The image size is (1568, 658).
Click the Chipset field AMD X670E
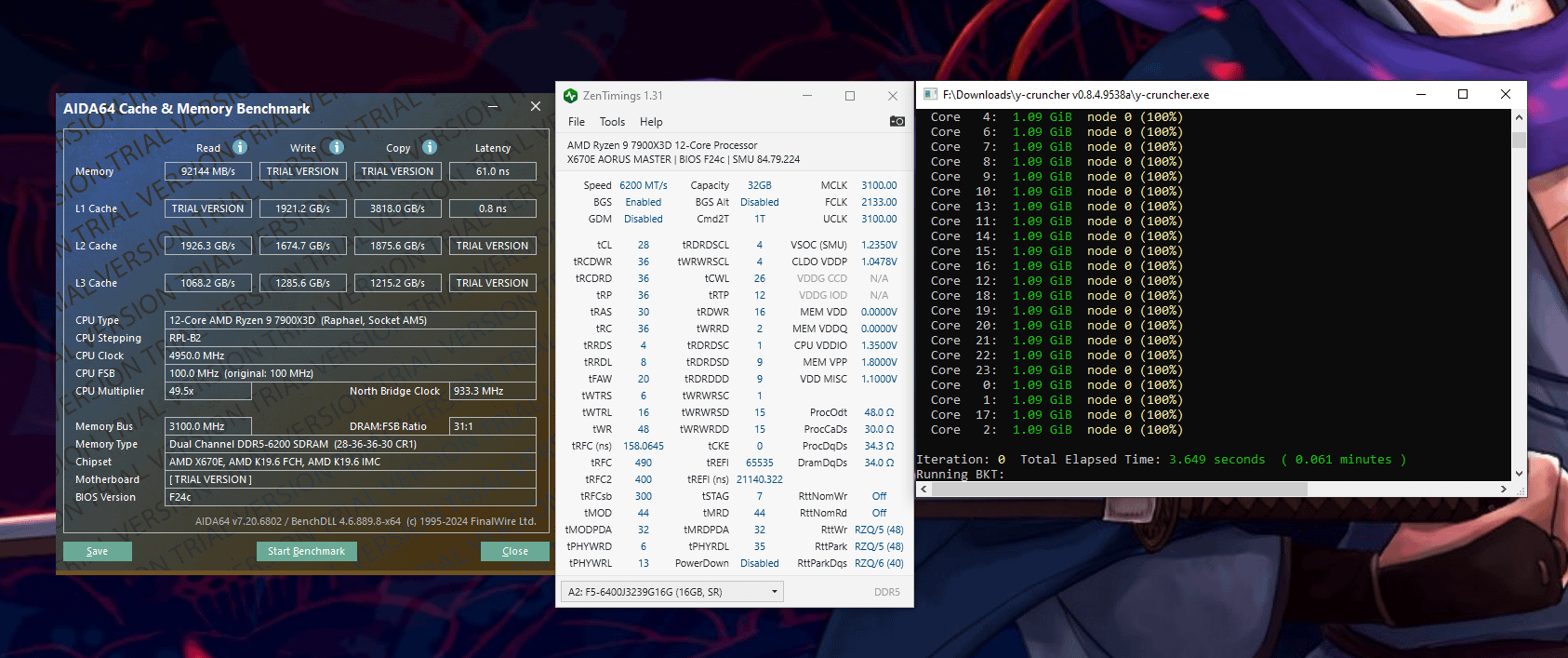coord(351,462)
